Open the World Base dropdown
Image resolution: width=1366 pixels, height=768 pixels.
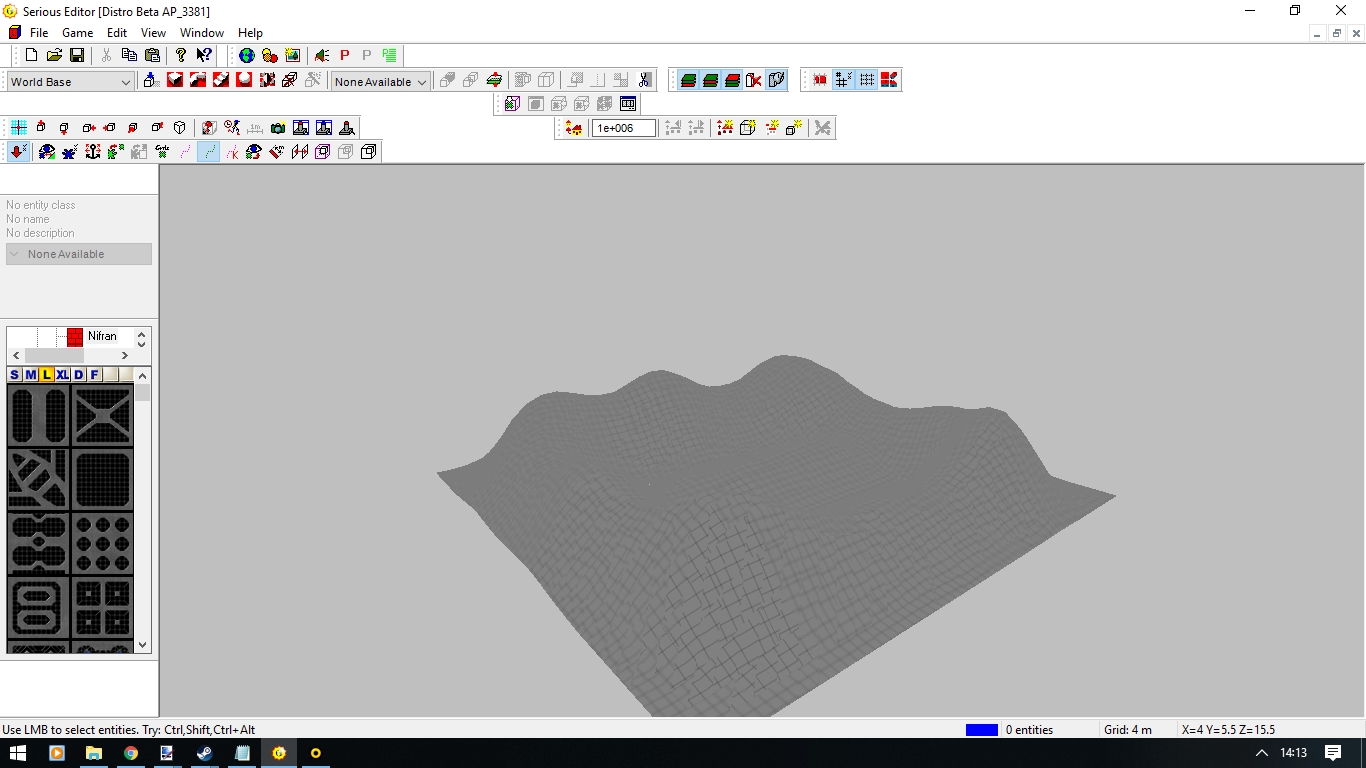(x=71, y=82)
